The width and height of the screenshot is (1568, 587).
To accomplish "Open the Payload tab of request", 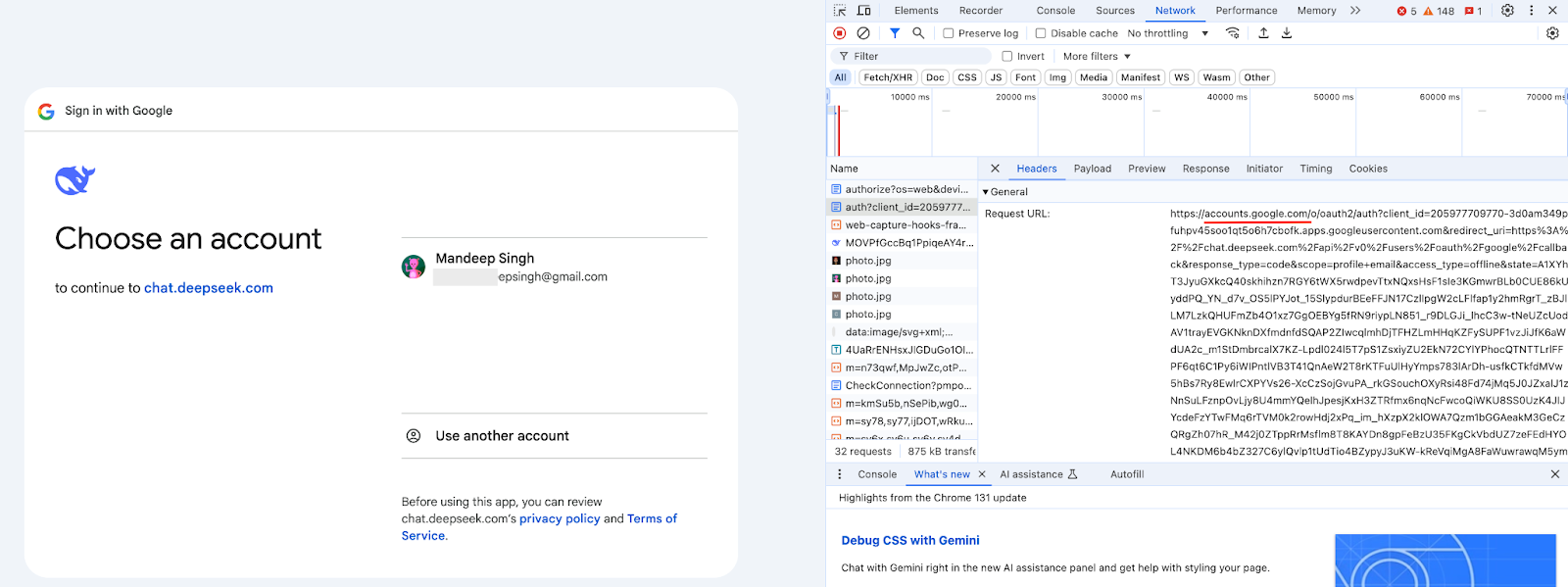I will click(x=1093, y=169).
